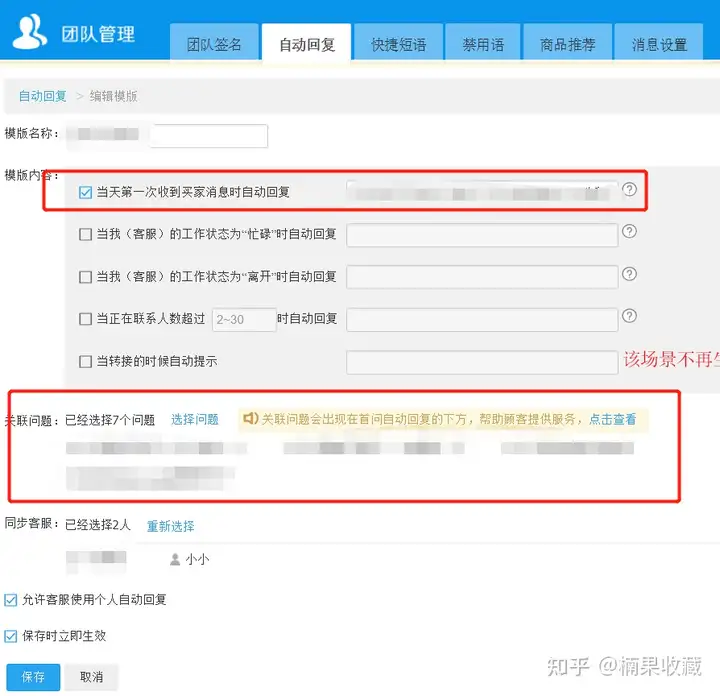Click 重新选择 link for 同步客服
720x696 pixels.
170,526
